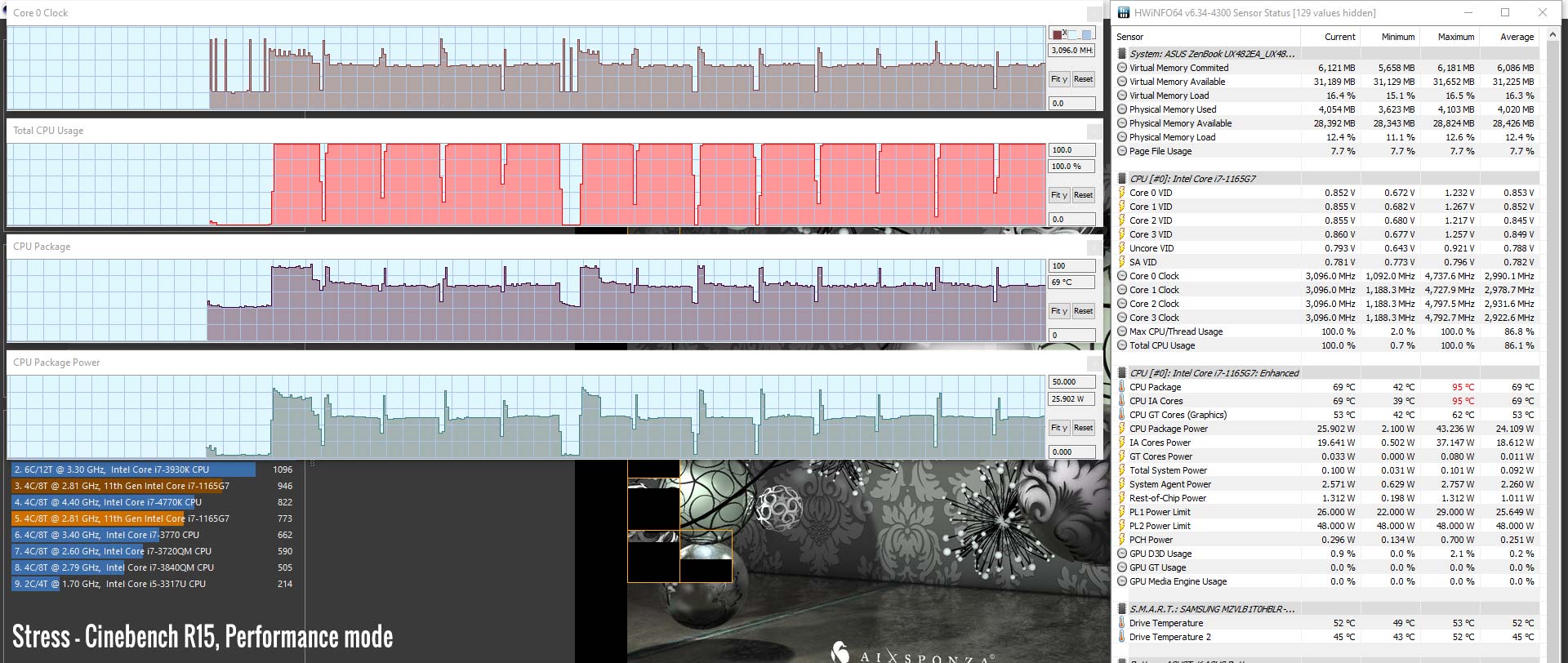Pick the blue swatch in Core 0 Clock graph
This screenshot has height=663, width=1568.
pos(1087,34)
